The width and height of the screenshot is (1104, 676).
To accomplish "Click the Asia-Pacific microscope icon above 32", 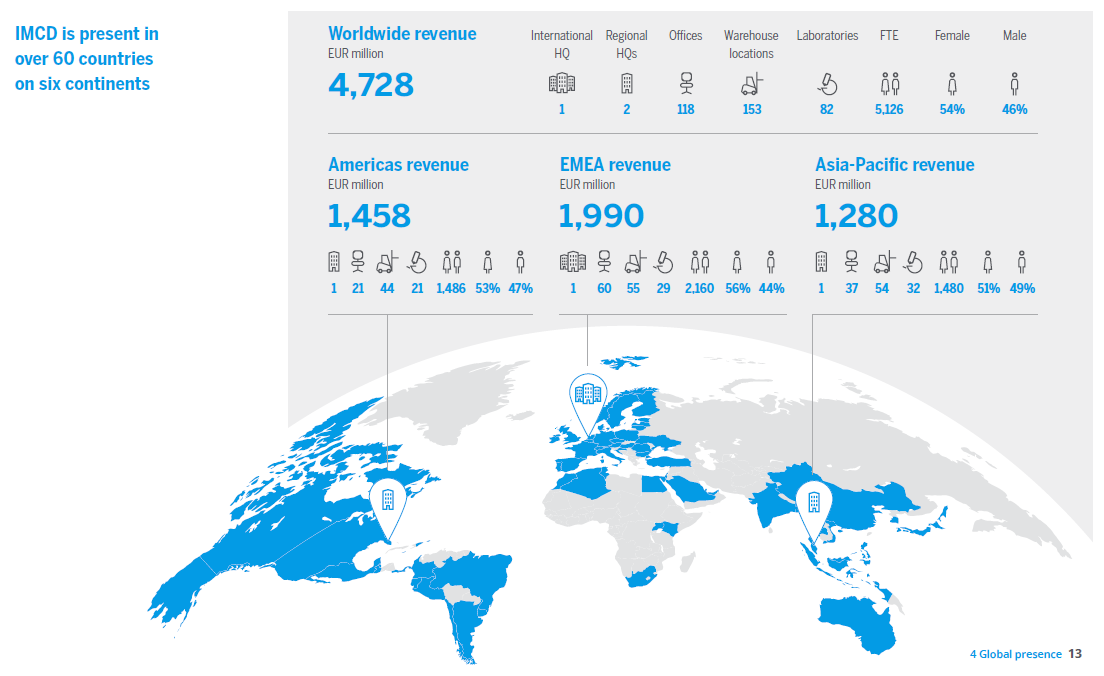I will 913,262.
